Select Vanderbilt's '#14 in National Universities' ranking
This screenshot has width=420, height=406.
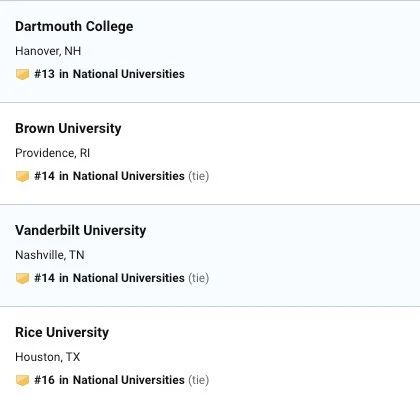(109, 278)
